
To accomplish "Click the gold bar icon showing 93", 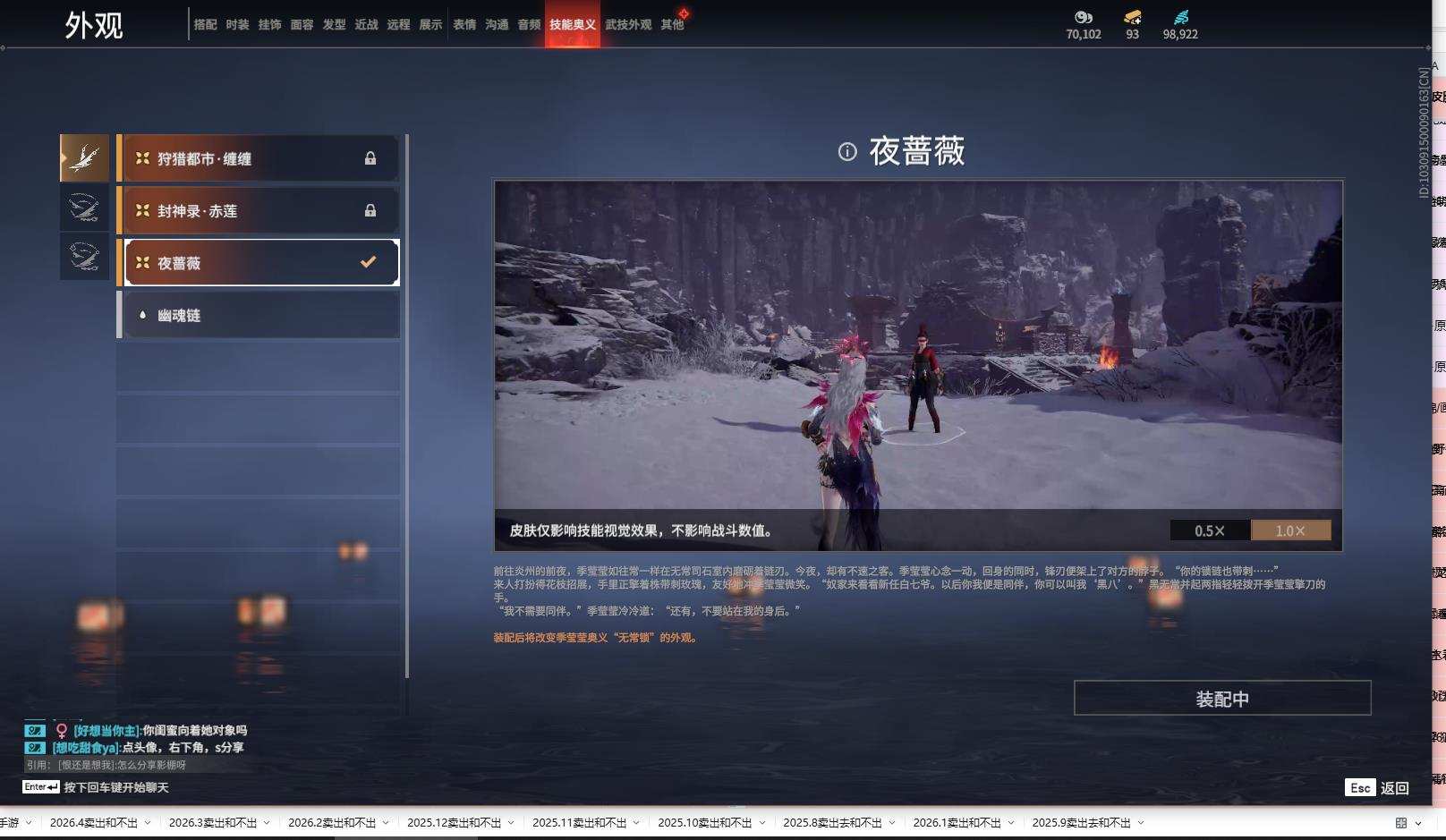I will coord(1133,16).
